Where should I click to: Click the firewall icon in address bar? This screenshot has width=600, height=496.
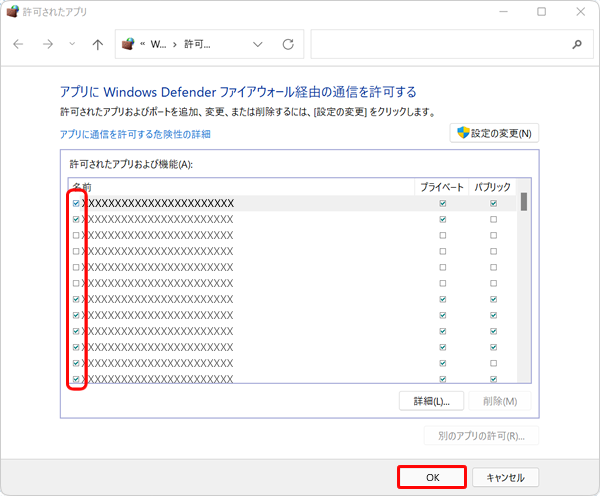click(x=129, y=45)
